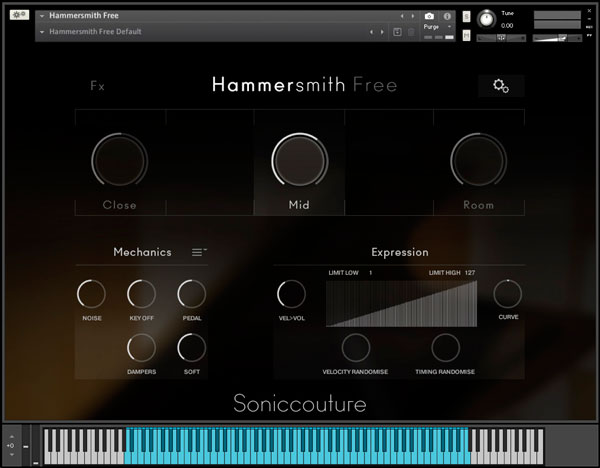Click the NOISE knob
This screenshot has height=468, width=600.
tap(91, 294)
